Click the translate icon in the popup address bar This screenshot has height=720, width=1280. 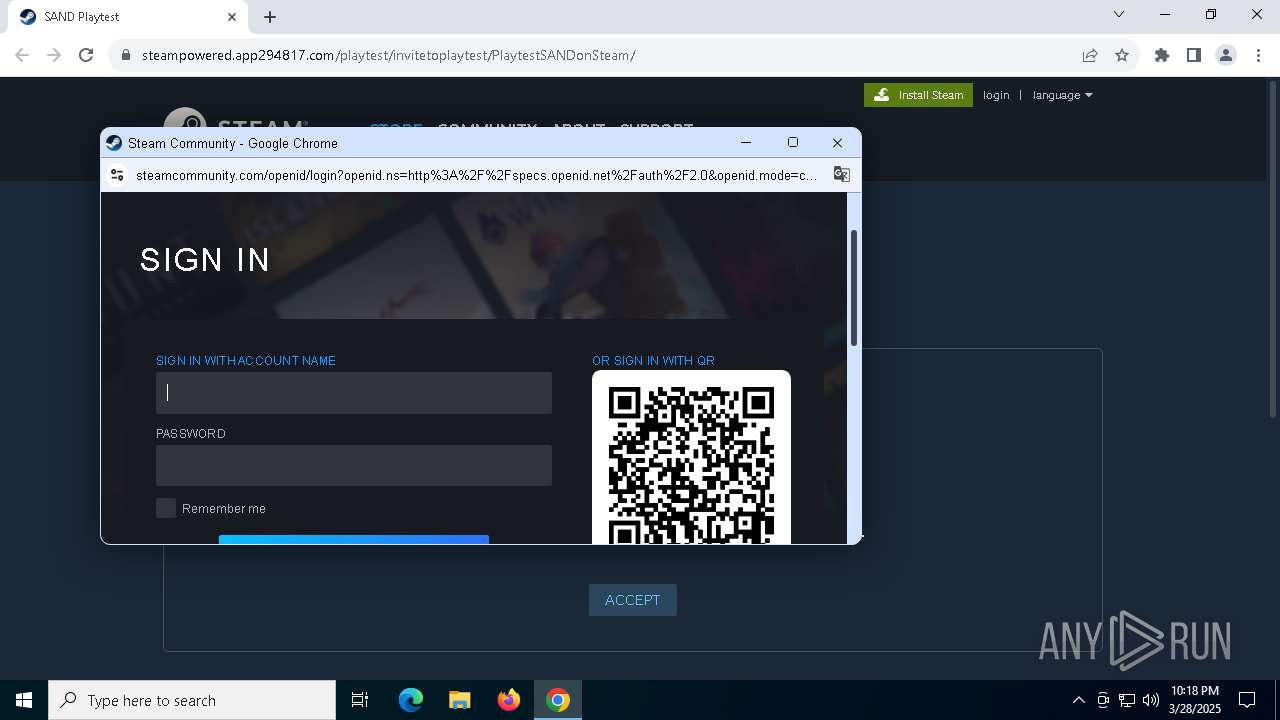[842, 175]
